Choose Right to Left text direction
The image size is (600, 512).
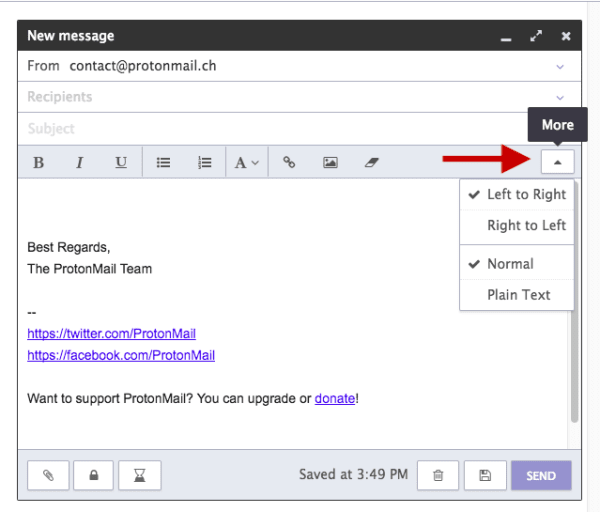tap(517, 225)
